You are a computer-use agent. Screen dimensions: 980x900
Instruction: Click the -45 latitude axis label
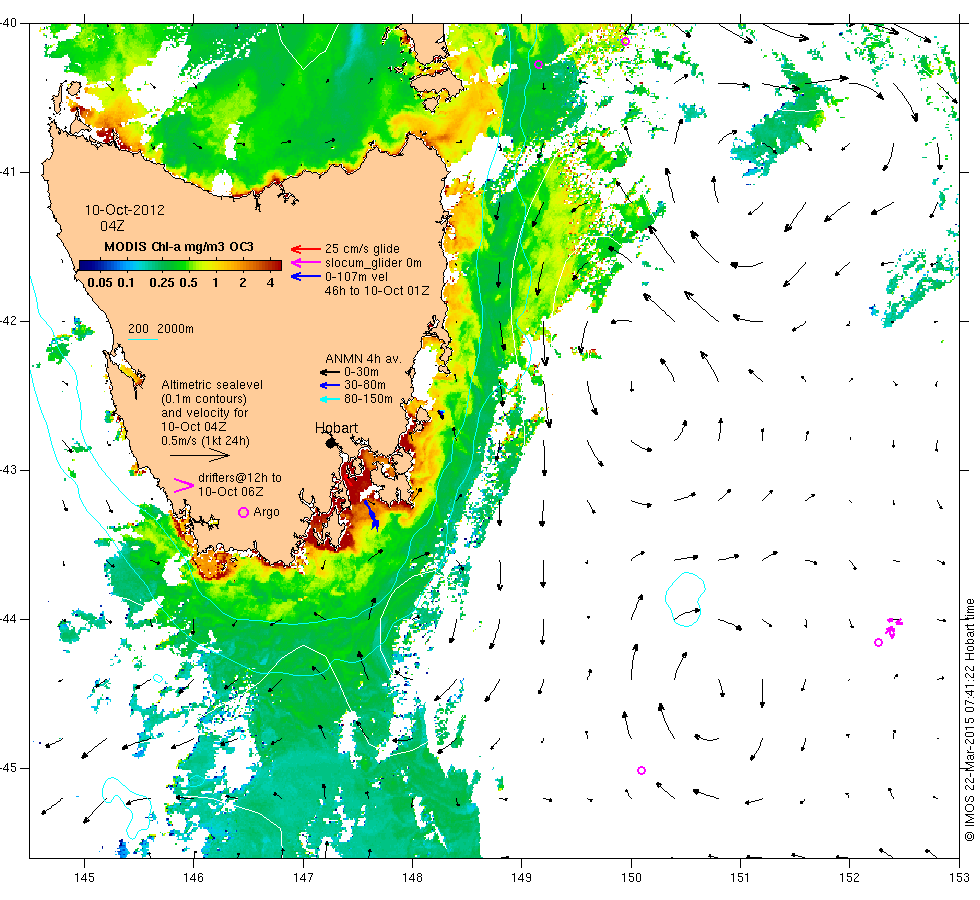(x=9, y=768)
